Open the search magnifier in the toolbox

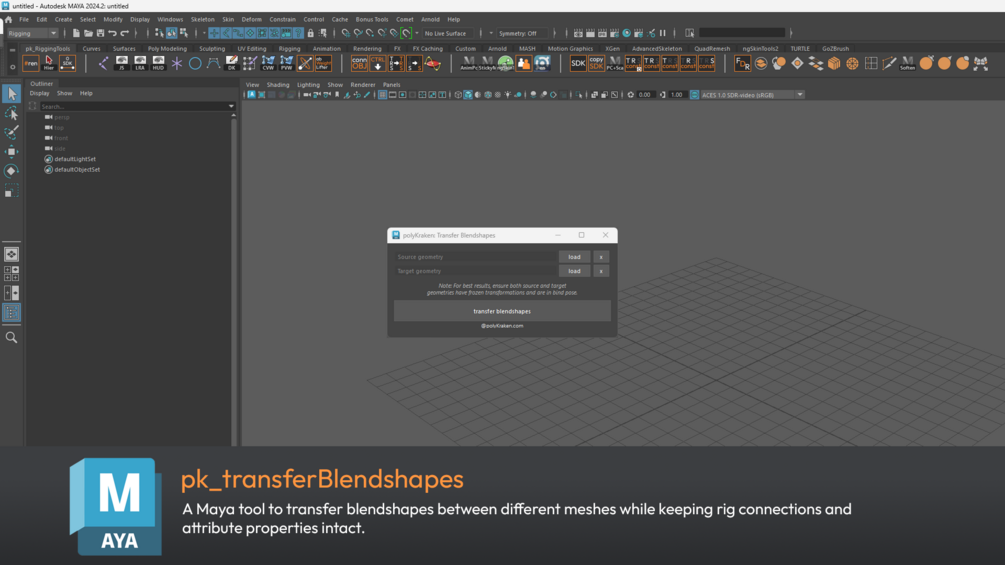coord(12,338)
